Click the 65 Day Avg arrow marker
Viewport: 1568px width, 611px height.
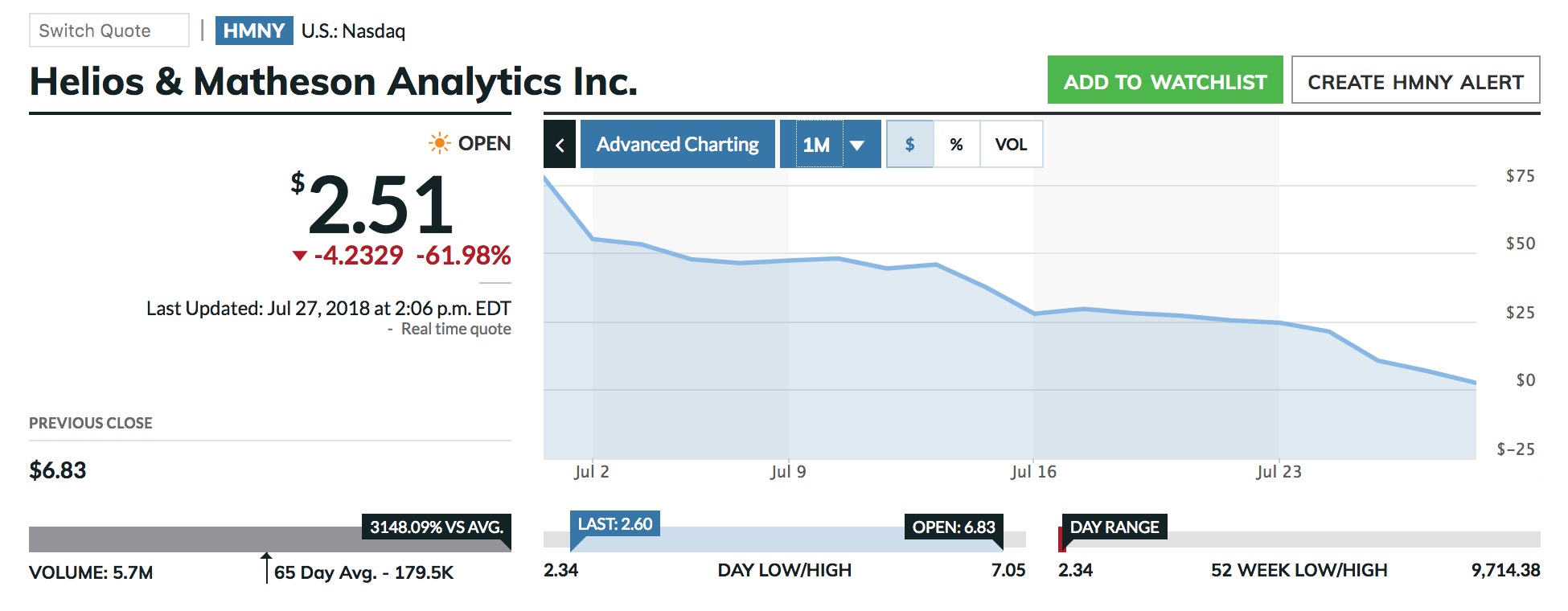pos(266,565)
